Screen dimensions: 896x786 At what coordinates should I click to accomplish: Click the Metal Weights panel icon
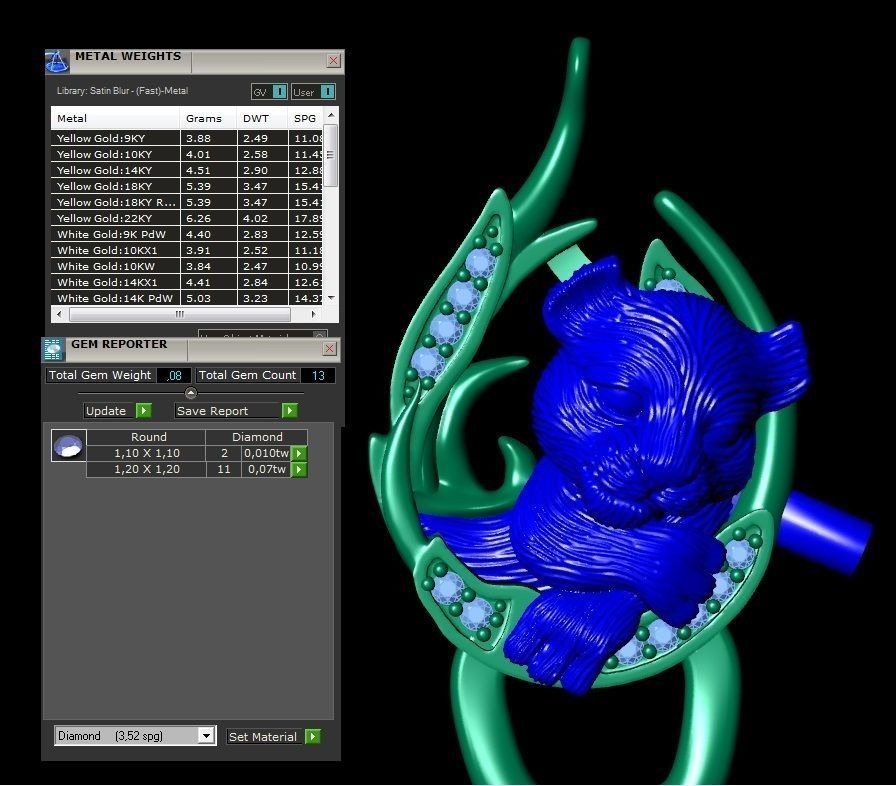[x=57, y=62]
